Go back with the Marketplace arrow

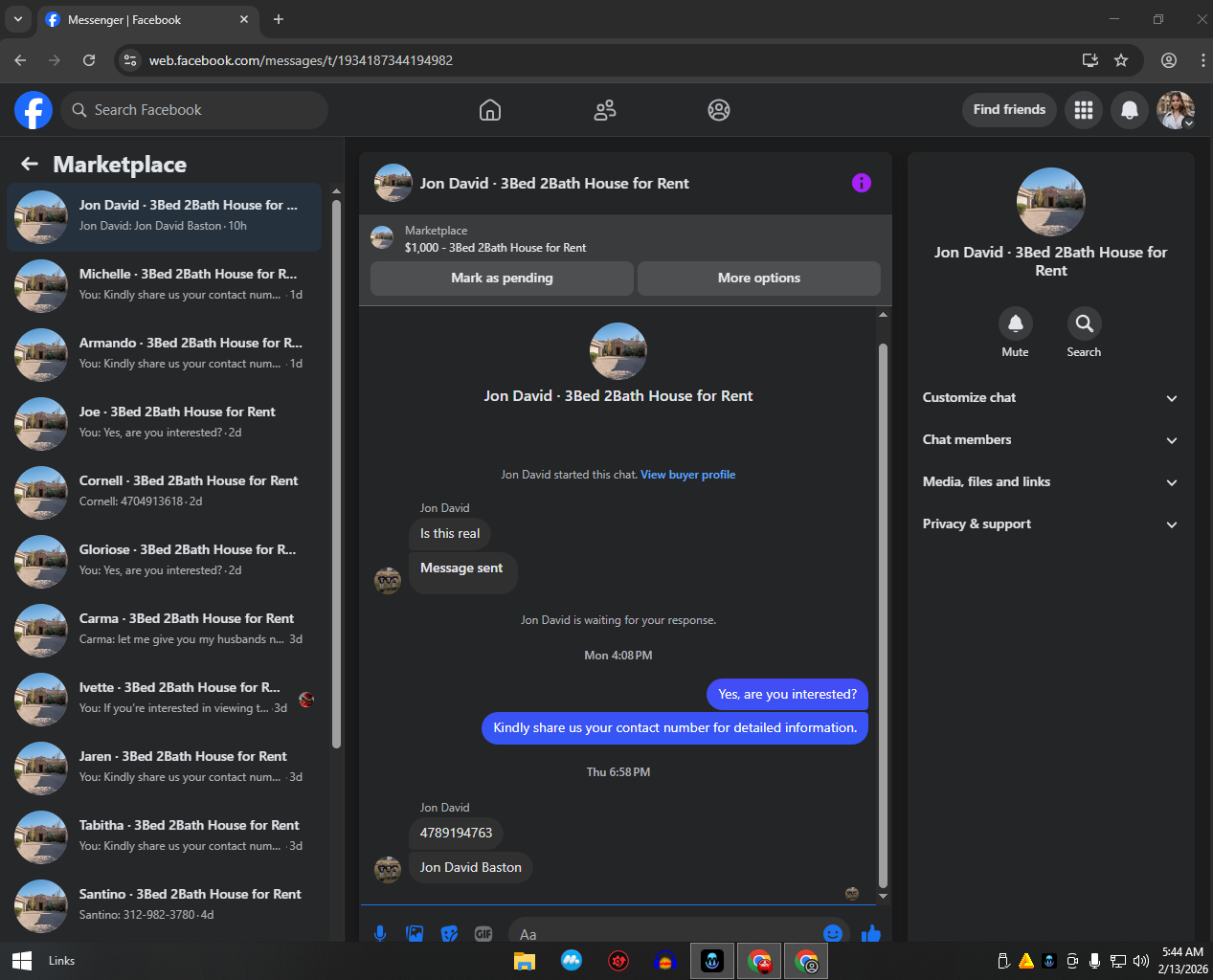click(x=30, y=164)
